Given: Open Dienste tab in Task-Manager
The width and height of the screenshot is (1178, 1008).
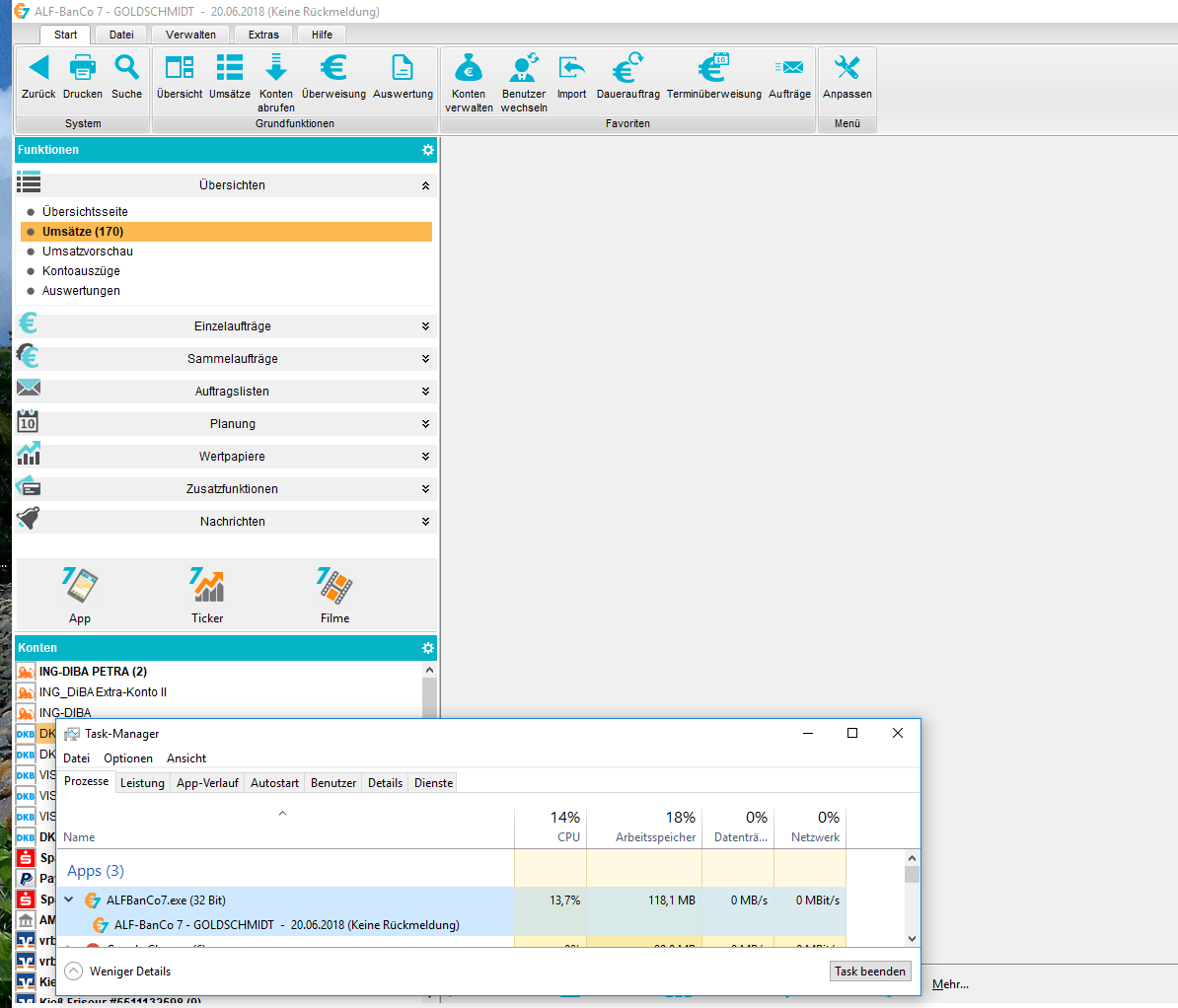Looking at the screenshot, I should [433, 783].
